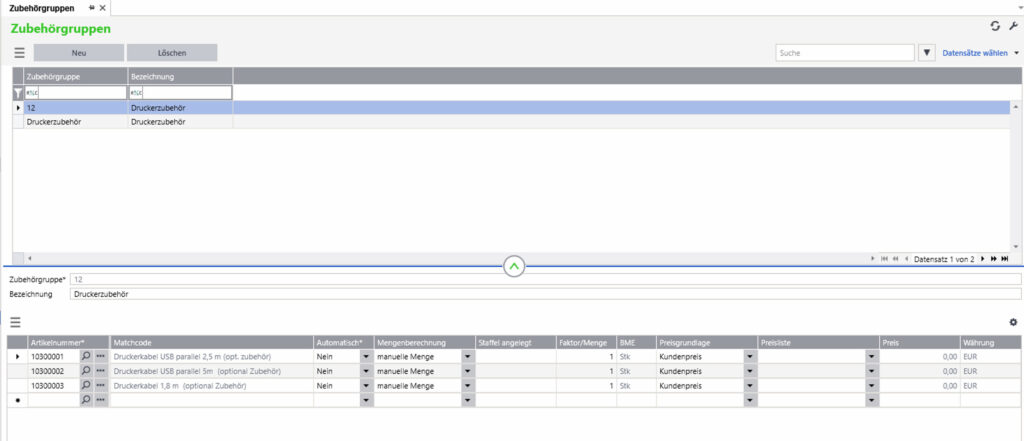1024x441 pixels.
Task: Open article lookup in the new empty row
Action: click(86, 400)
